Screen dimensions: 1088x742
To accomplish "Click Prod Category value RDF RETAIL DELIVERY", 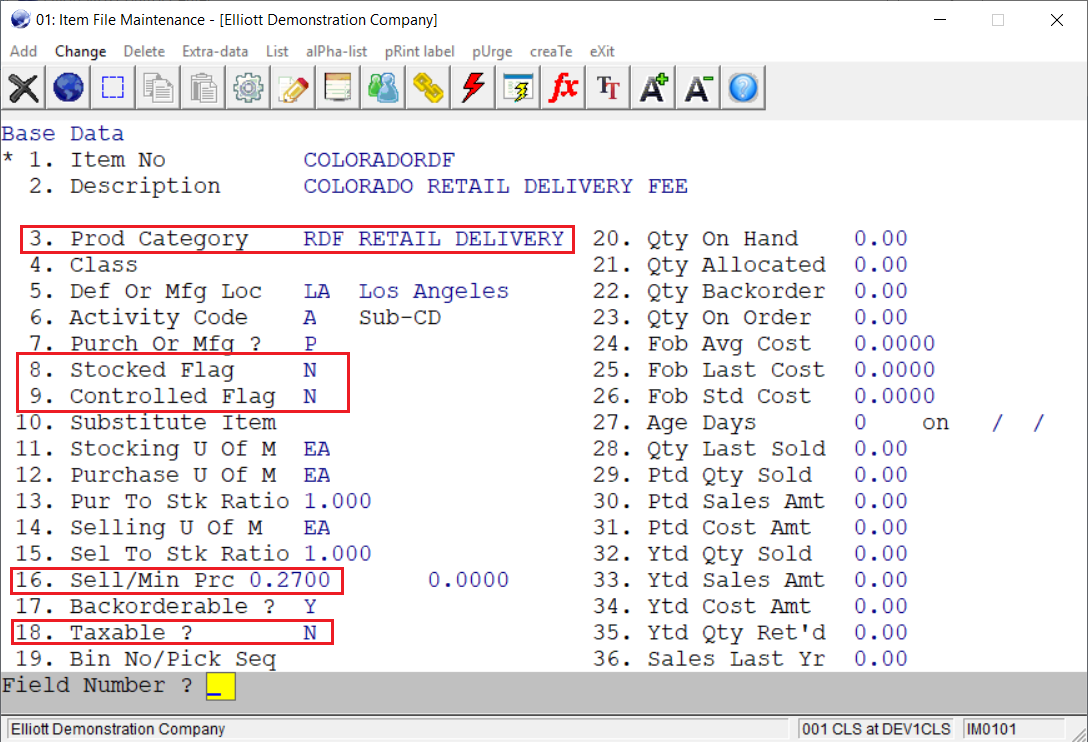I will pyautogui.click(x=434, y=239).
